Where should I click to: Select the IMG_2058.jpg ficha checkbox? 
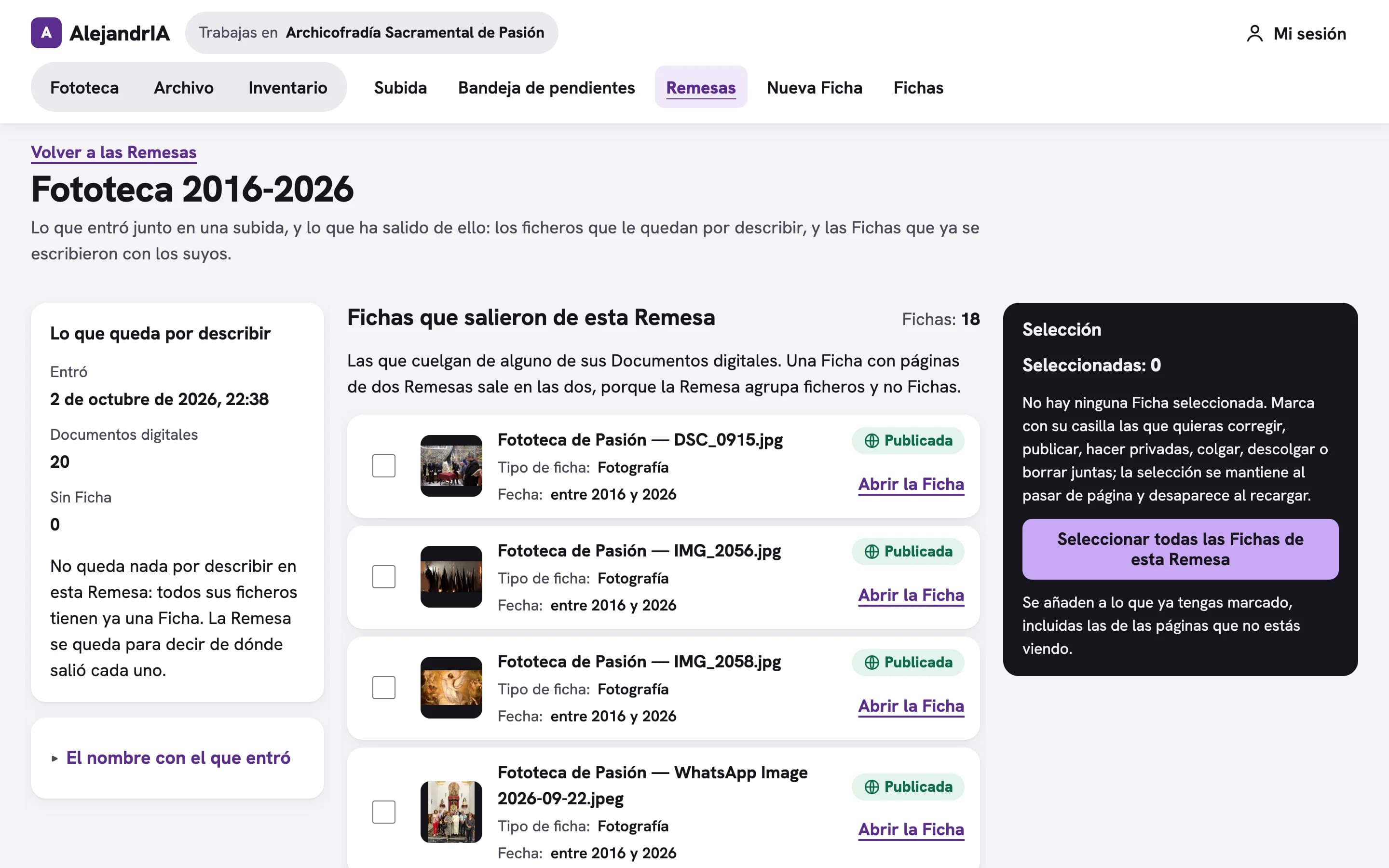[383, 687]
